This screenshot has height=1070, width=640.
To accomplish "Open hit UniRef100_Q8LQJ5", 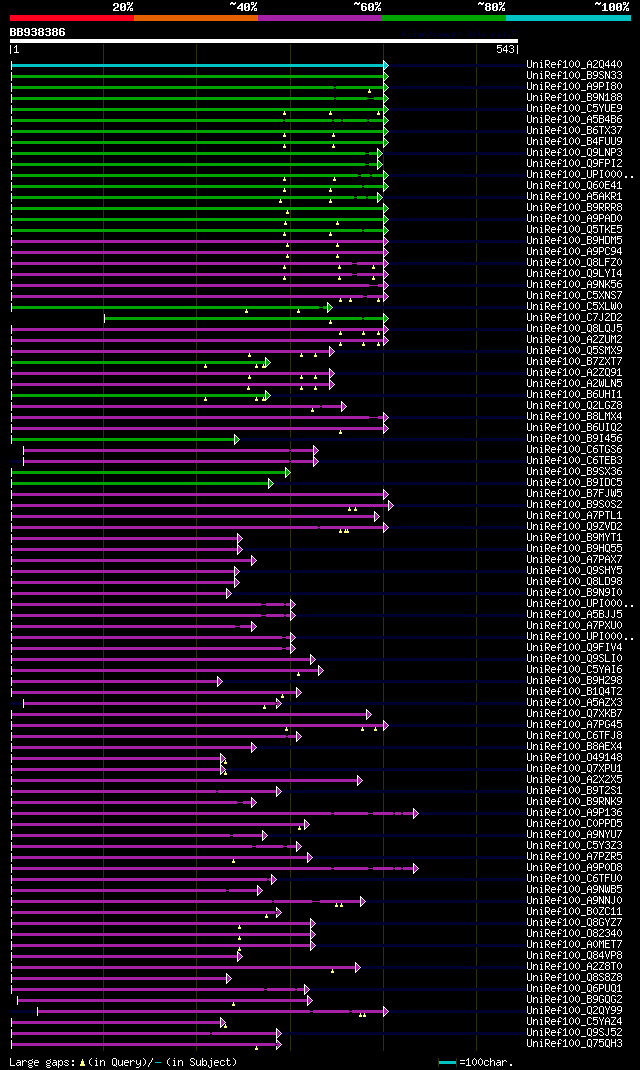I will pyautogui.click(x=574, y=329).
